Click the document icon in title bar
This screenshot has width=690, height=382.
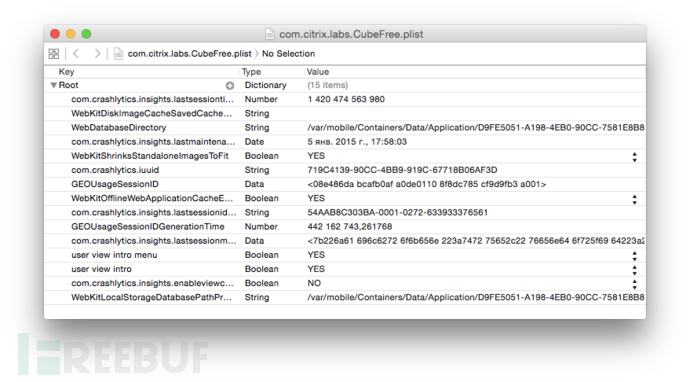(270, 34)
